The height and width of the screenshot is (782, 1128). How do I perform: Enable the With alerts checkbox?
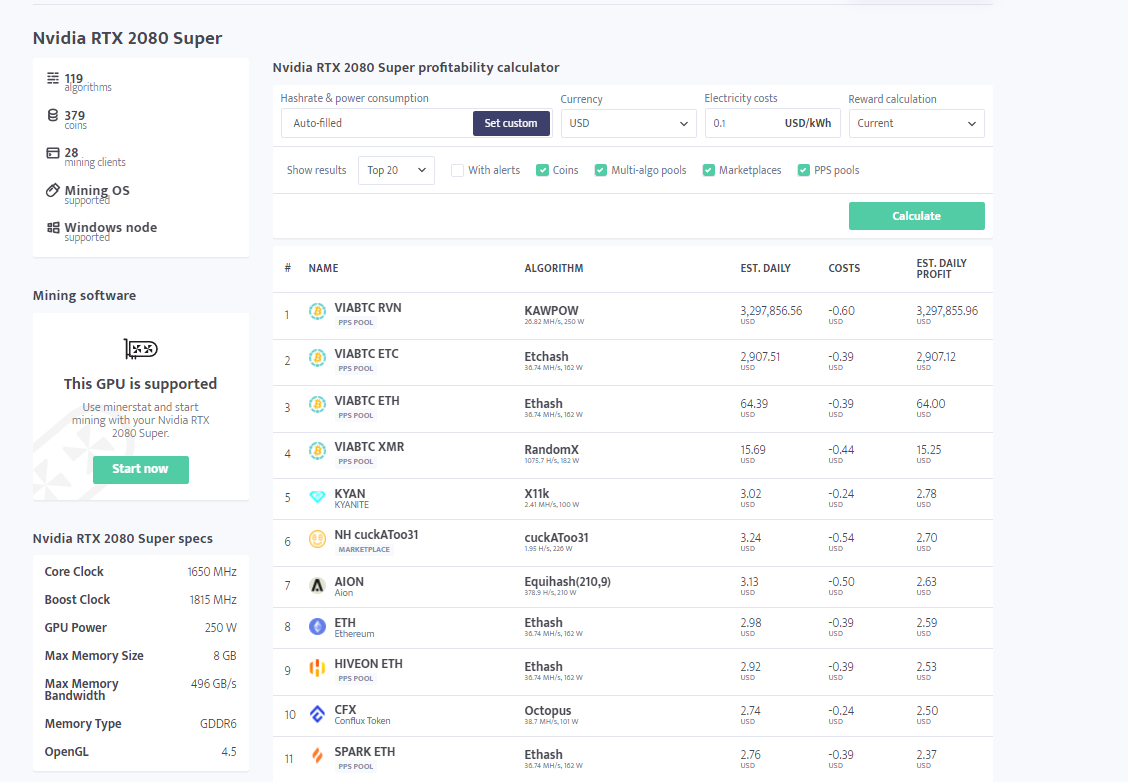457,171
